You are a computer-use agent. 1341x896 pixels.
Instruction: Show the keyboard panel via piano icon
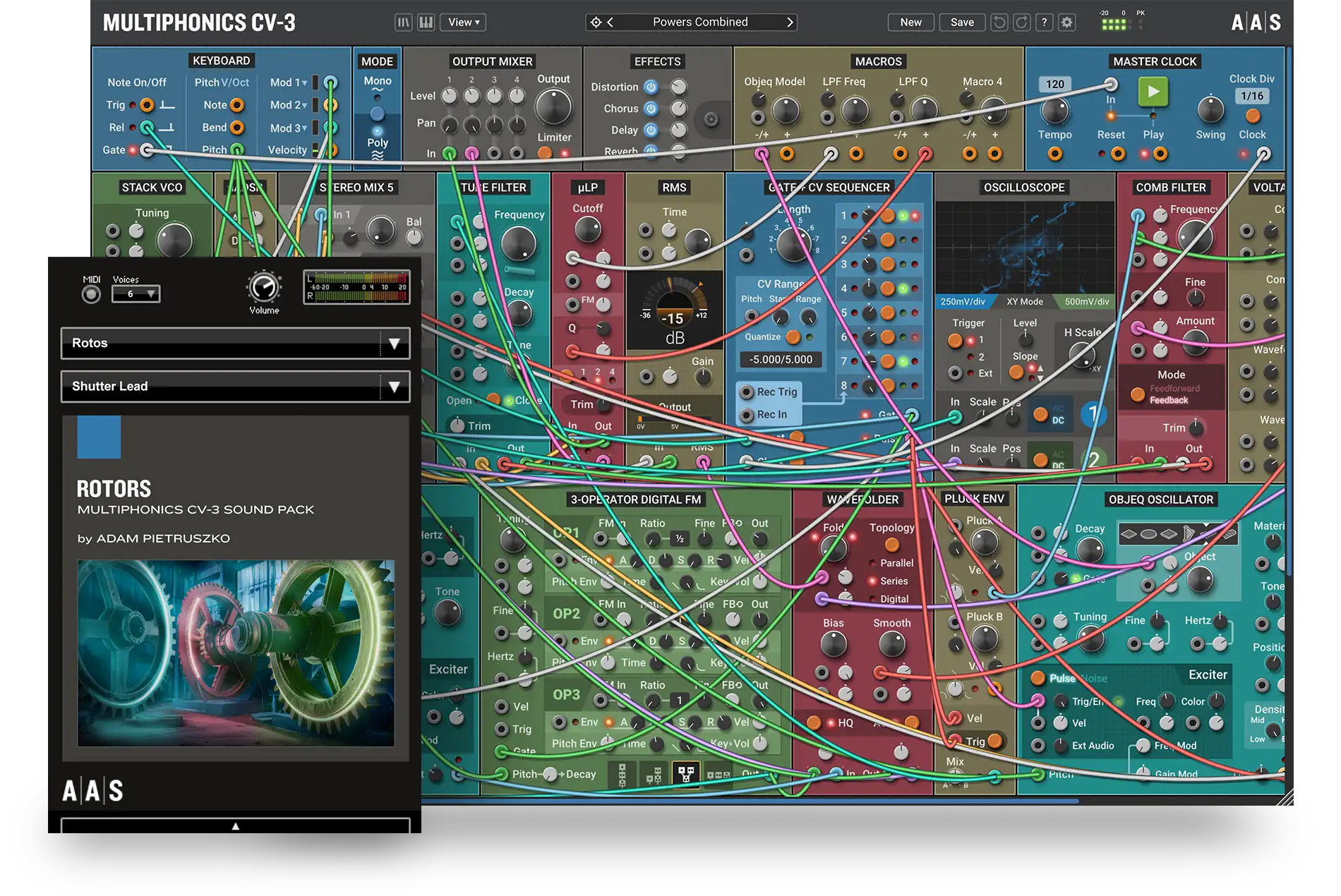coord(426,23)
